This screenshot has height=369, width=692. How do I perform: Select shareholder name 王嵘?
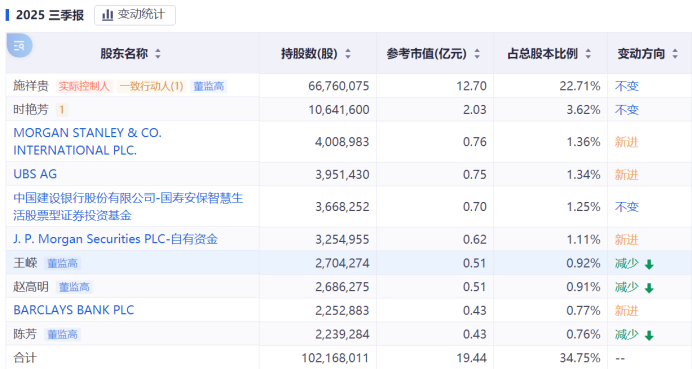pyautogui.click(x=25, y=263)
